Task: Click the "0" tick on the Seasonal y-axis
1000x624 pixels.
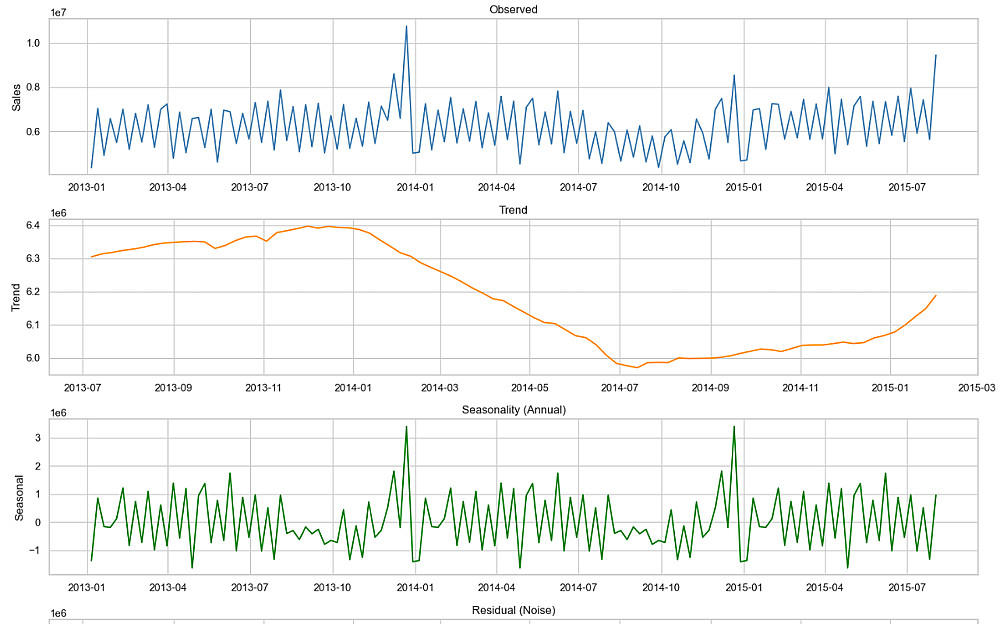Action: point(38,523)
